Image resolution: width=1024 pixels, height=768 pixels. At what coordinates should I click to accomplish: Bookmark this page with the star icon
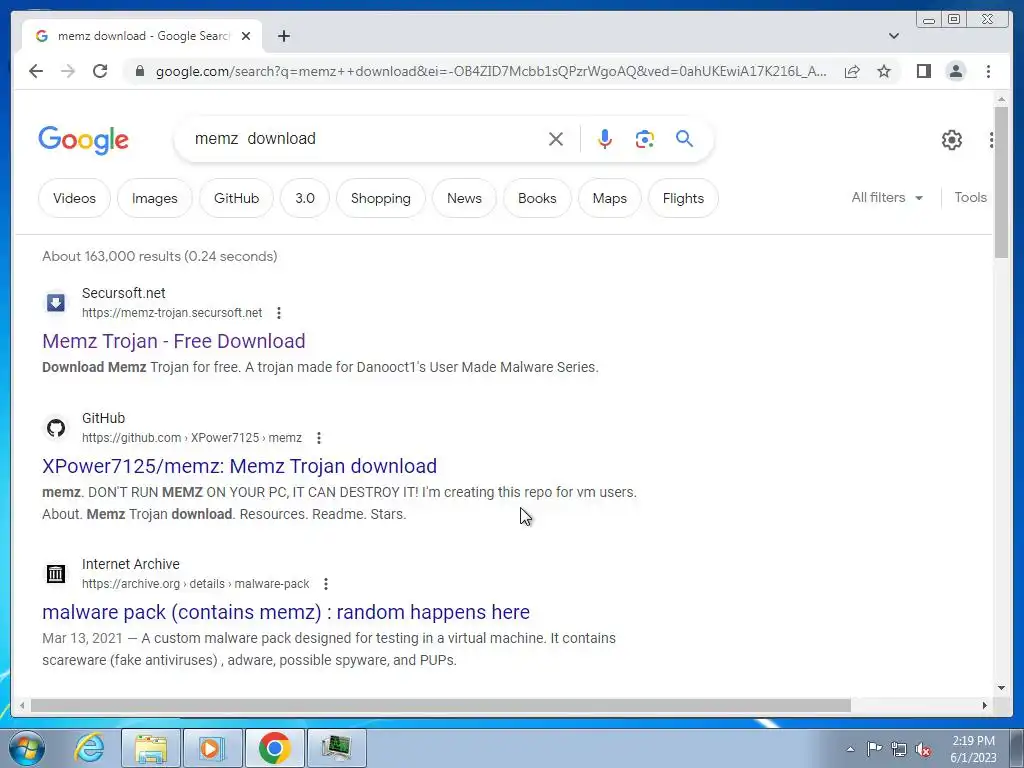[x=884, y=71]
